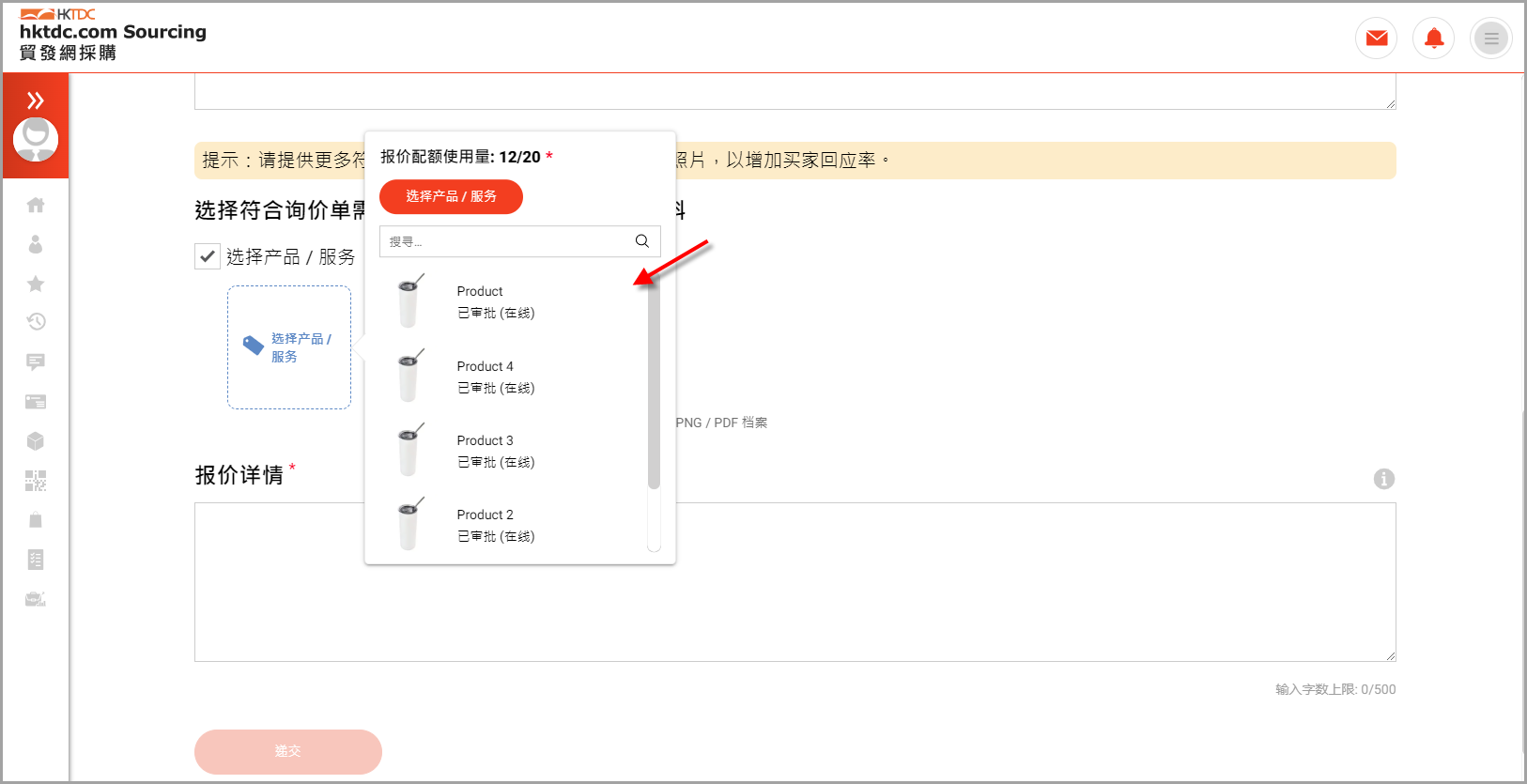1527x784 pixels.
Task: Open messages chat bubble sidebar icon
Action: point(36,361)
